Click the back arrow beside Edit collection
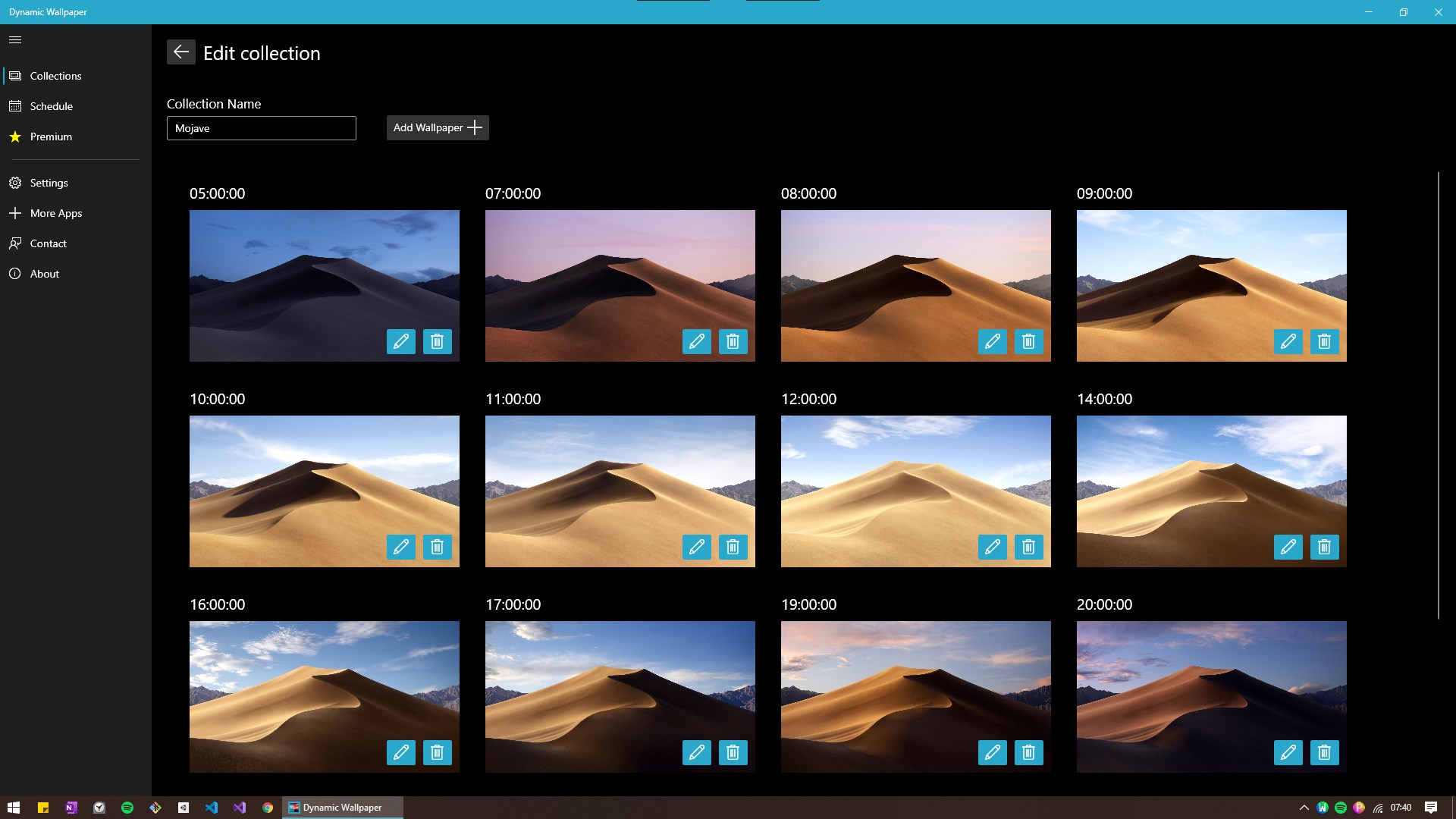 180,52
